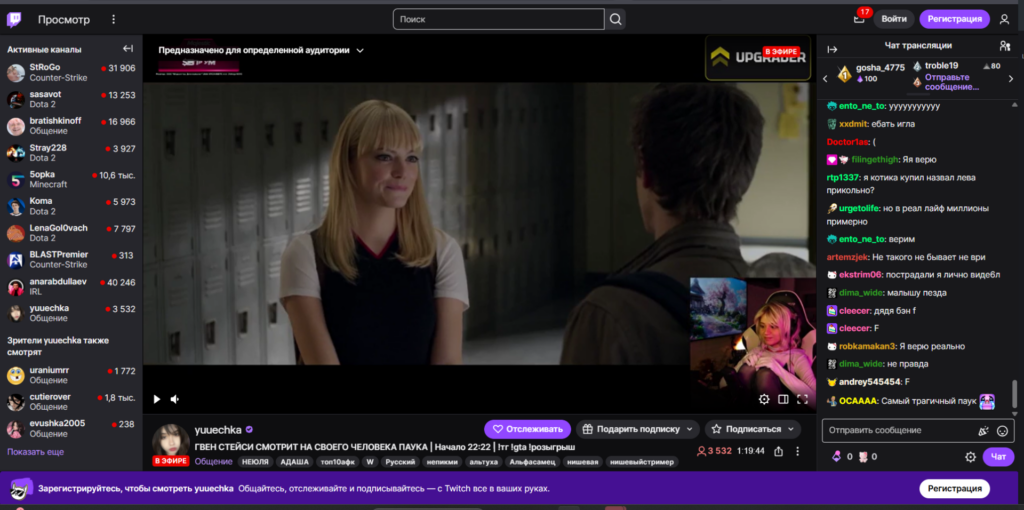
Task: Click the top Регистрация button
Action: [x=954, y=19]
